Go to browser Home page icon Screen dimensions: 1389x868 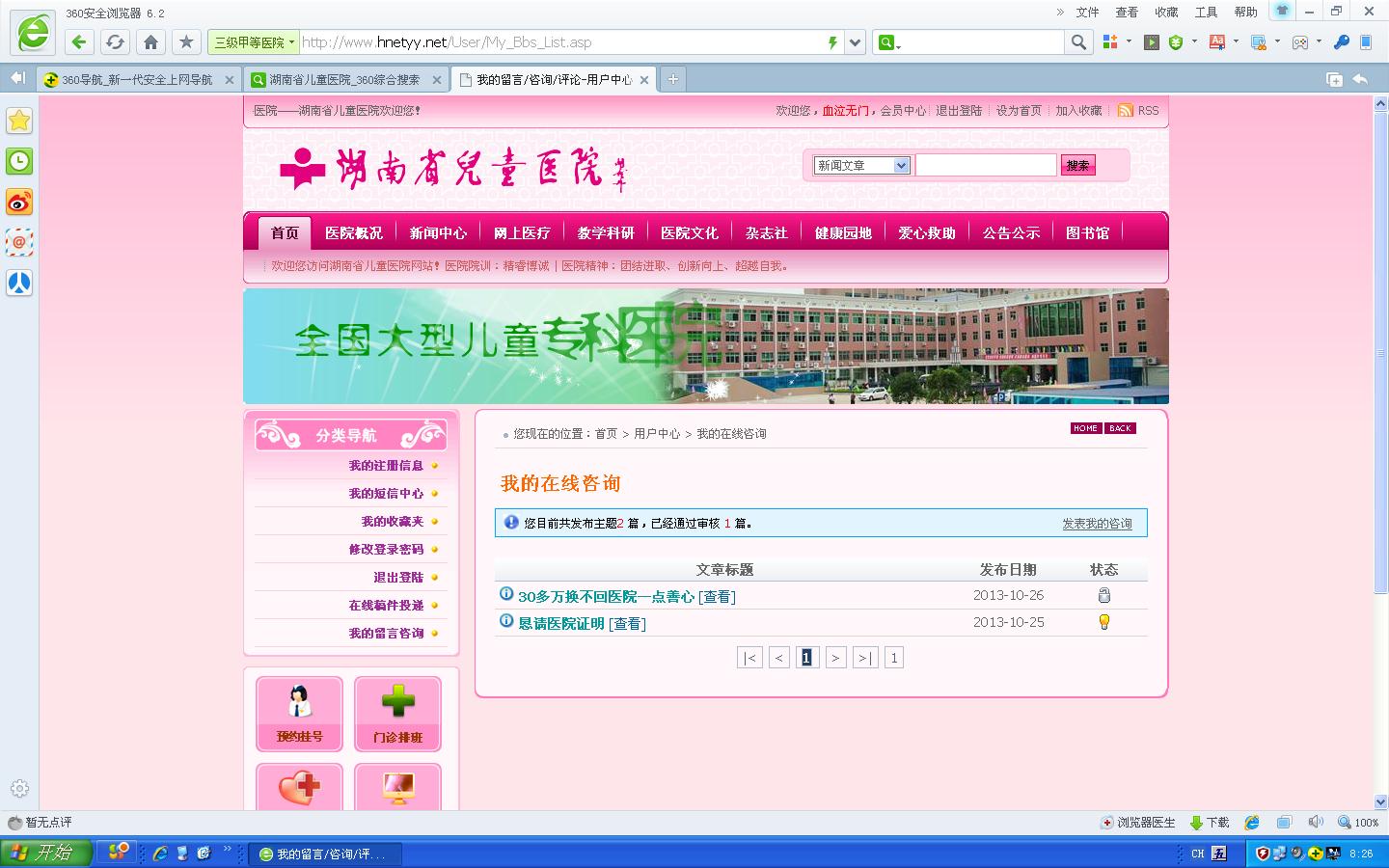[150, 41]
